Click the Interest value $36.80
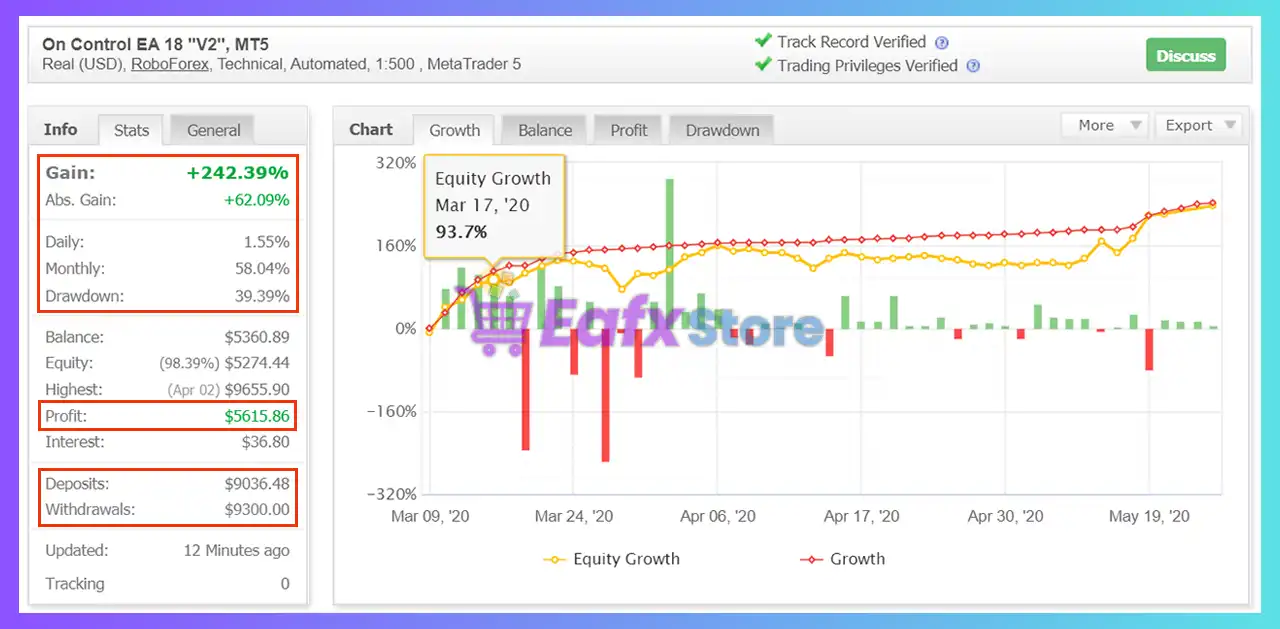Screen dimensions: 1280x629 266,441
